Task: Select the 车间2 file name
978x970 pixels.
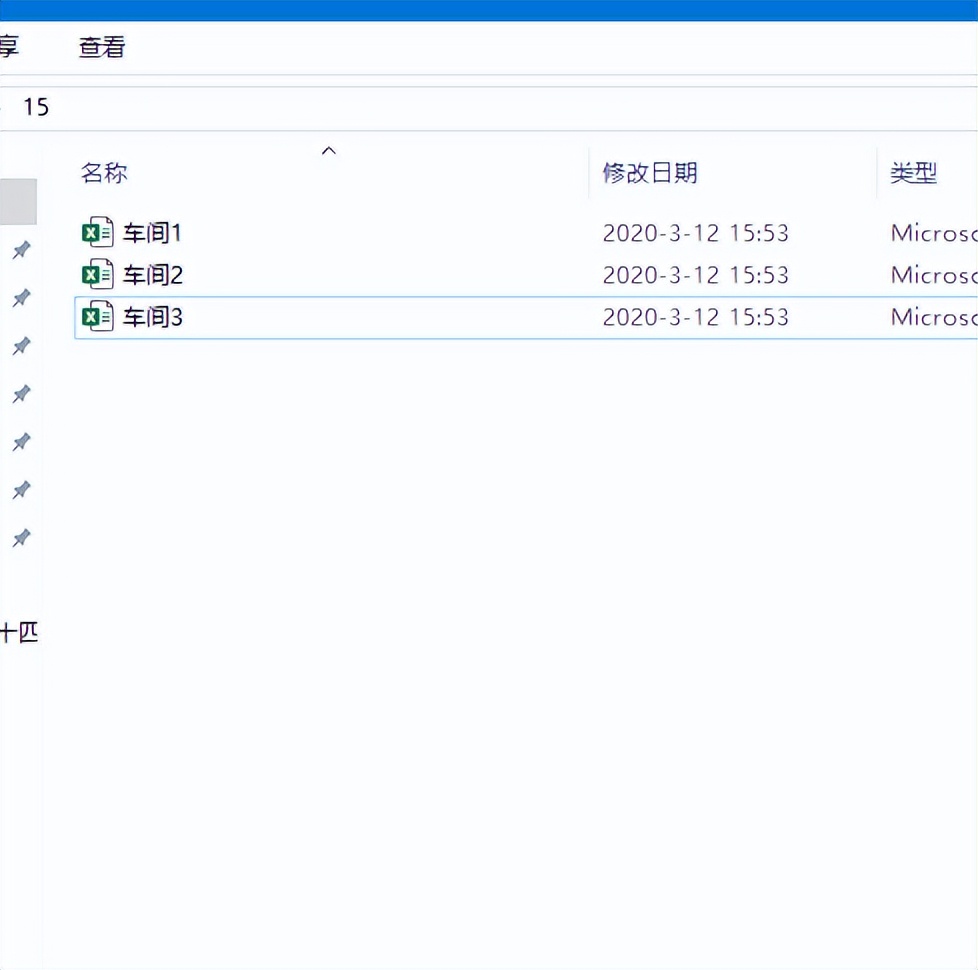Action: (152, 275)
